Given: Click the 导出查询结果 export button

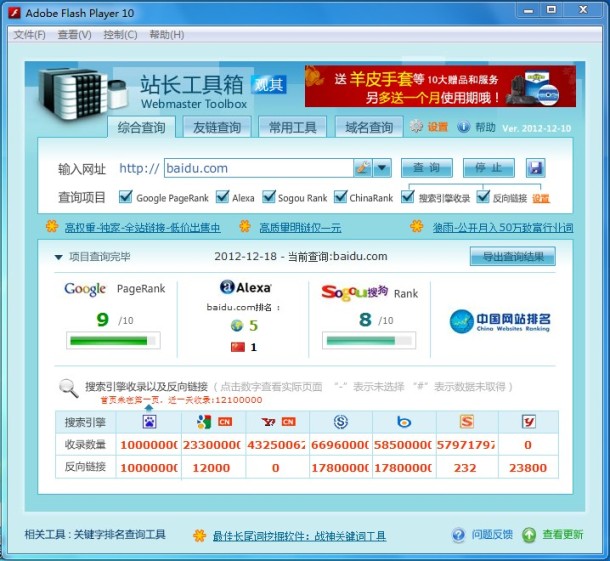Looking at the screenshot, I should pos(513,256).
